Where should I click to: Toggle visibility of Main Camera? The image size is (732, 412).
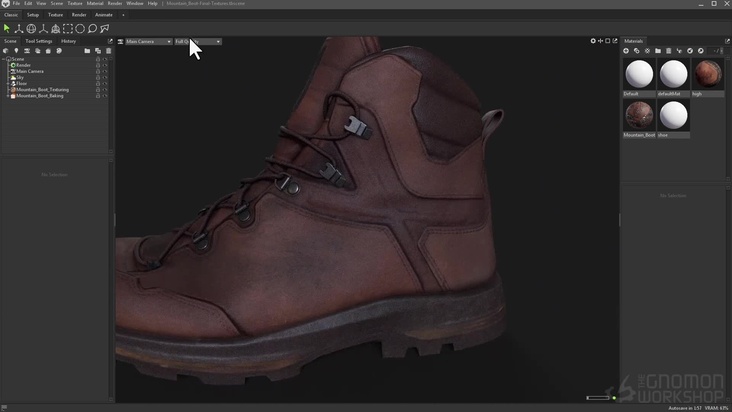[x=105, y=71]
